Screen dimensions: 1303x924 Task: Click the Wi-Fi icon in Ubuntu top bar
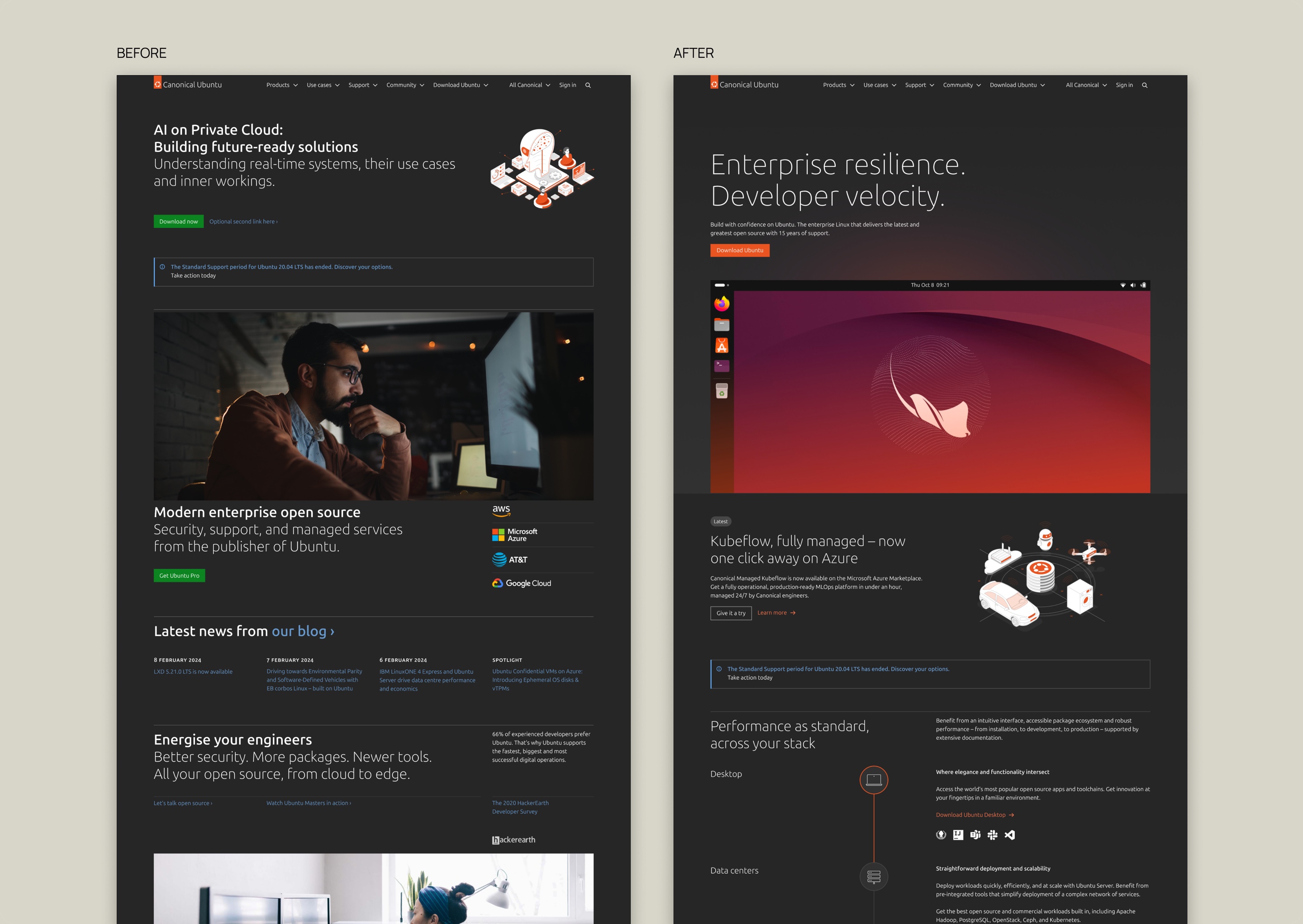pyautogui.click(x=1122, y=285)
